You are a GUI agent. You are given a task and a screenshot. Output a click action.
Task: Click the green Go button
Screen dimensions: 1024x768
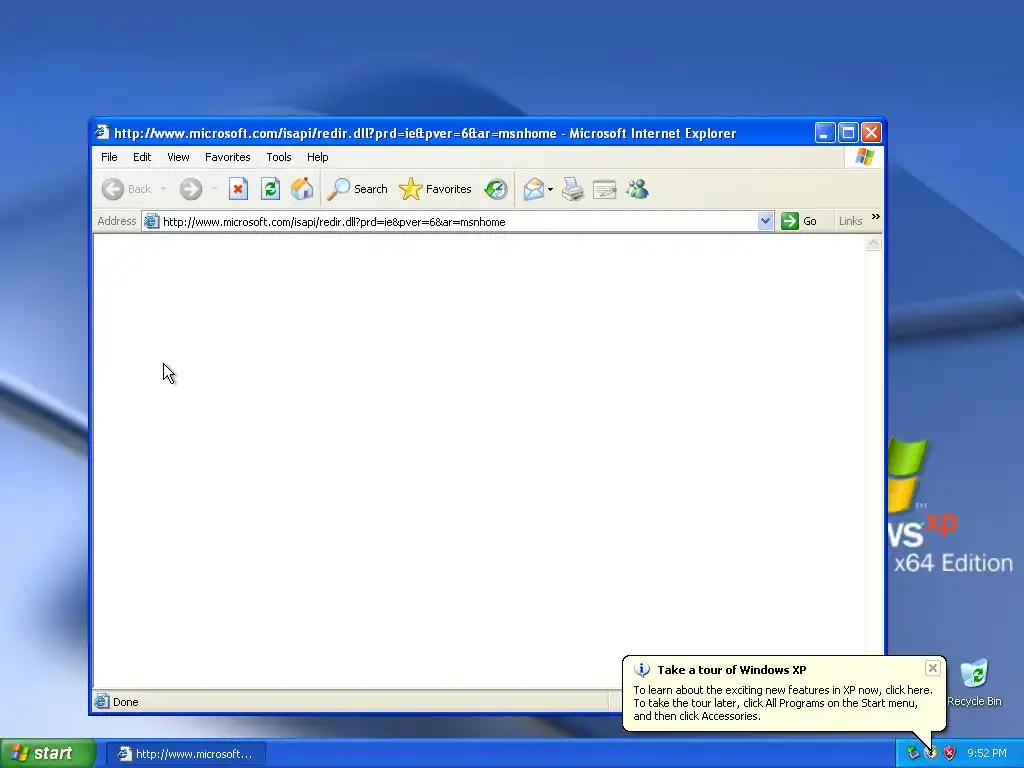(x=799, y=221)
